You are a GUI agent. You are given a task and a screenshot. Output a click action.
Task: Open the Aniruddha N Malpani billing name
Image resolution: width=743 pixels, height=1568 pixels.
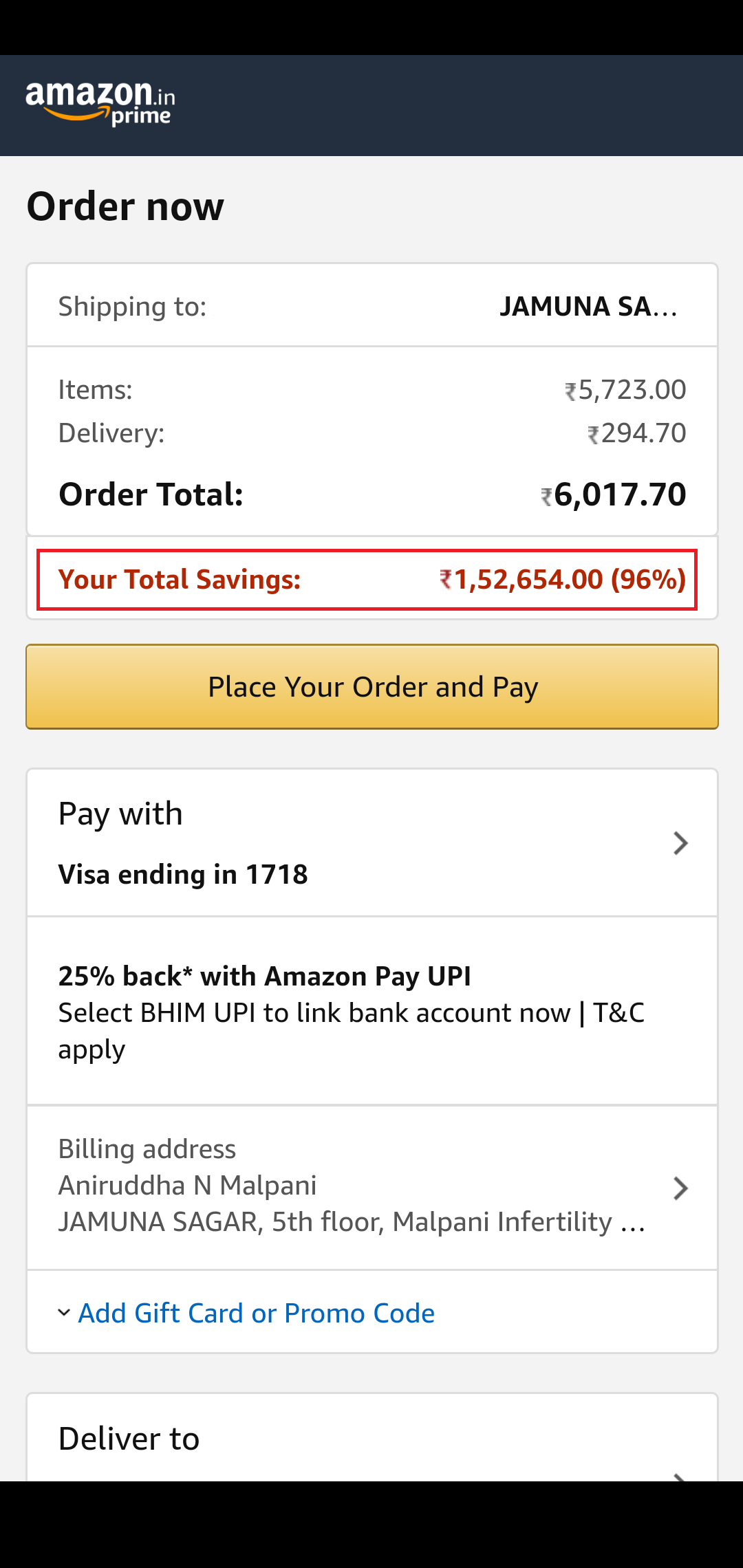click(x=187, y=1186)
